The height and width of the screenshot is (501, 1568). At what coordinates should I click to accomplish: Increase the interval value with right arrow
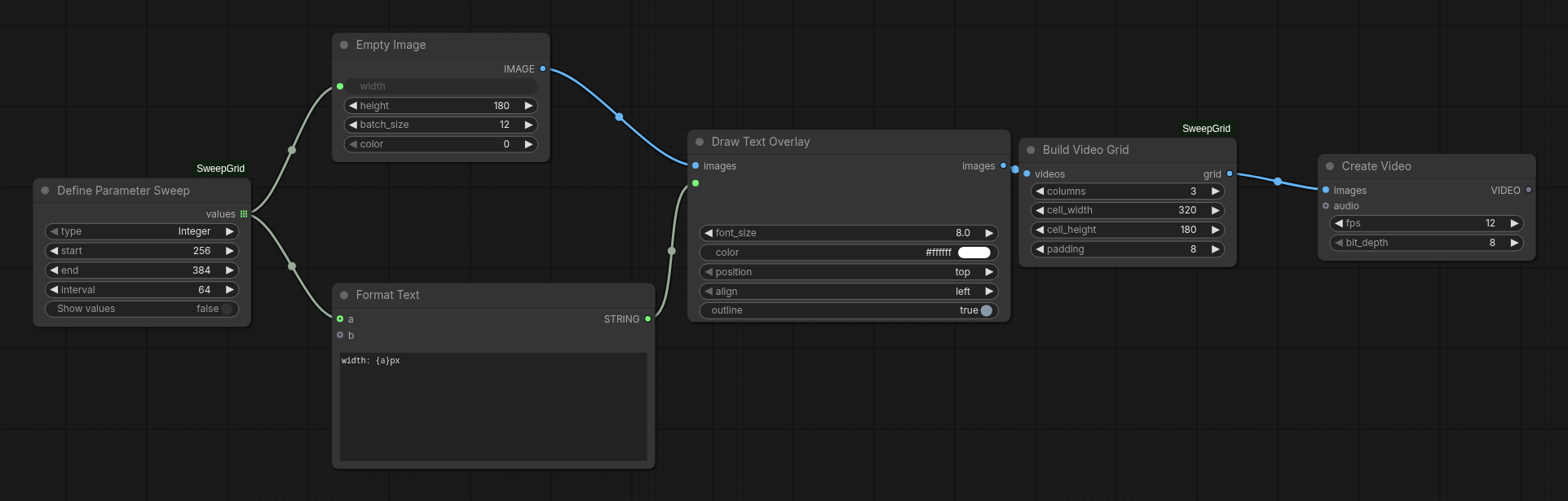[230, 290]
